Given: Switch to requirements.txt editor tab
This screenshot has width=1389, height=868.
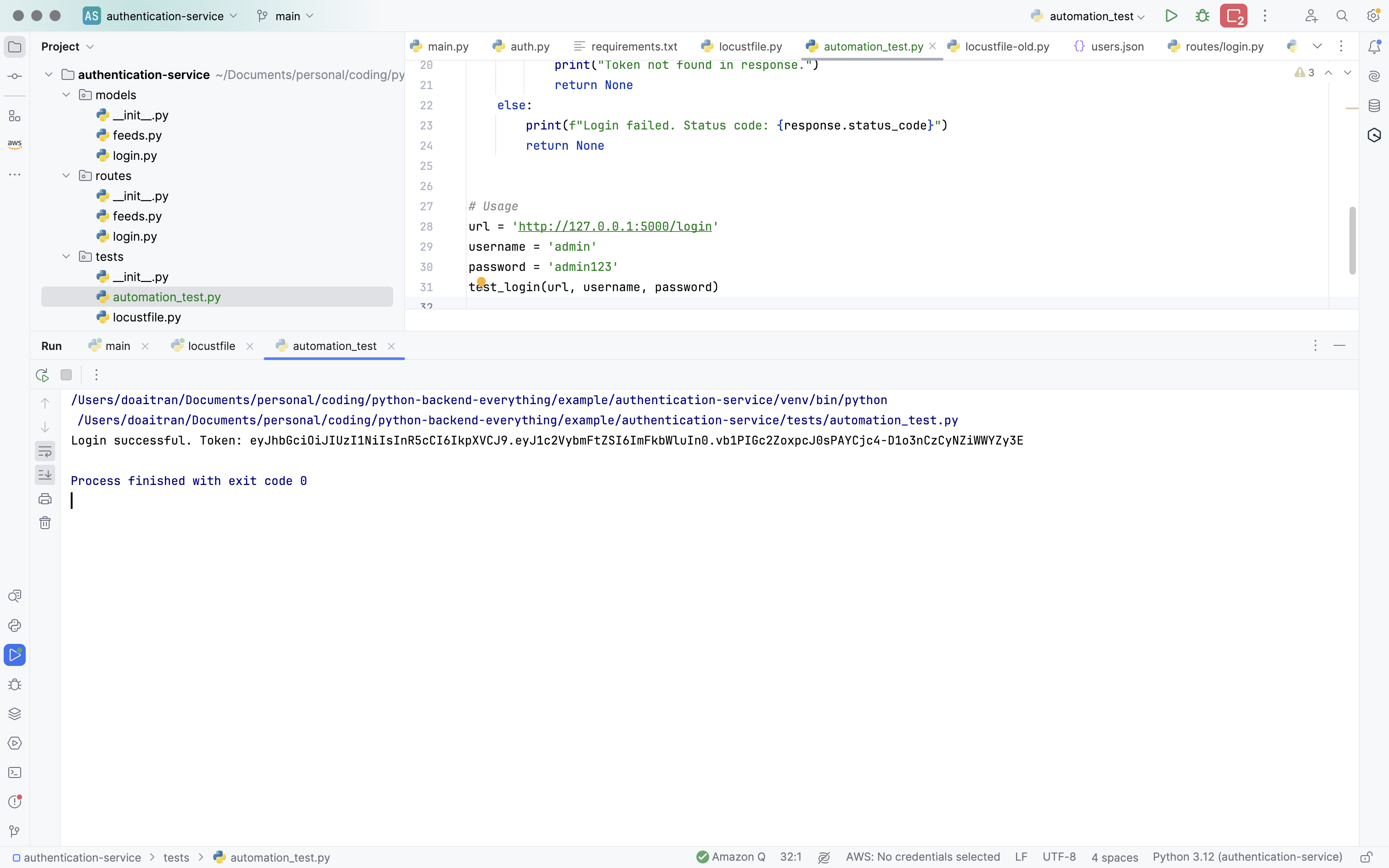Looking at the screenshot, I should point(626,46).
